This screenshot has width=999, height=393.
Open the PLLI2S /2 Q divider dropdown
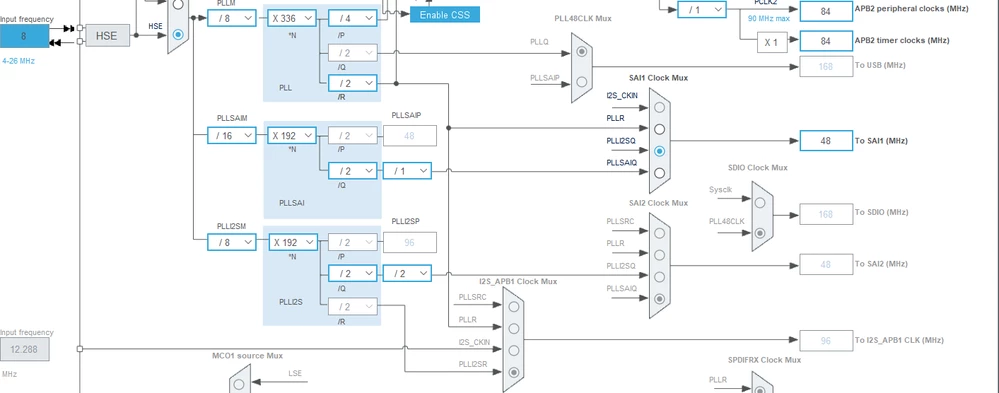tap(353, 273)
